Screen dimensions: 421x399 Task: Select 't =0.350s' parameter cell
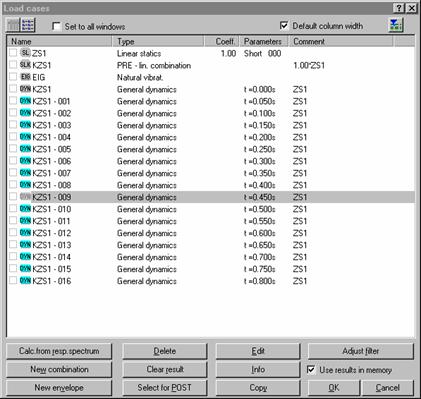coord(260,173)
